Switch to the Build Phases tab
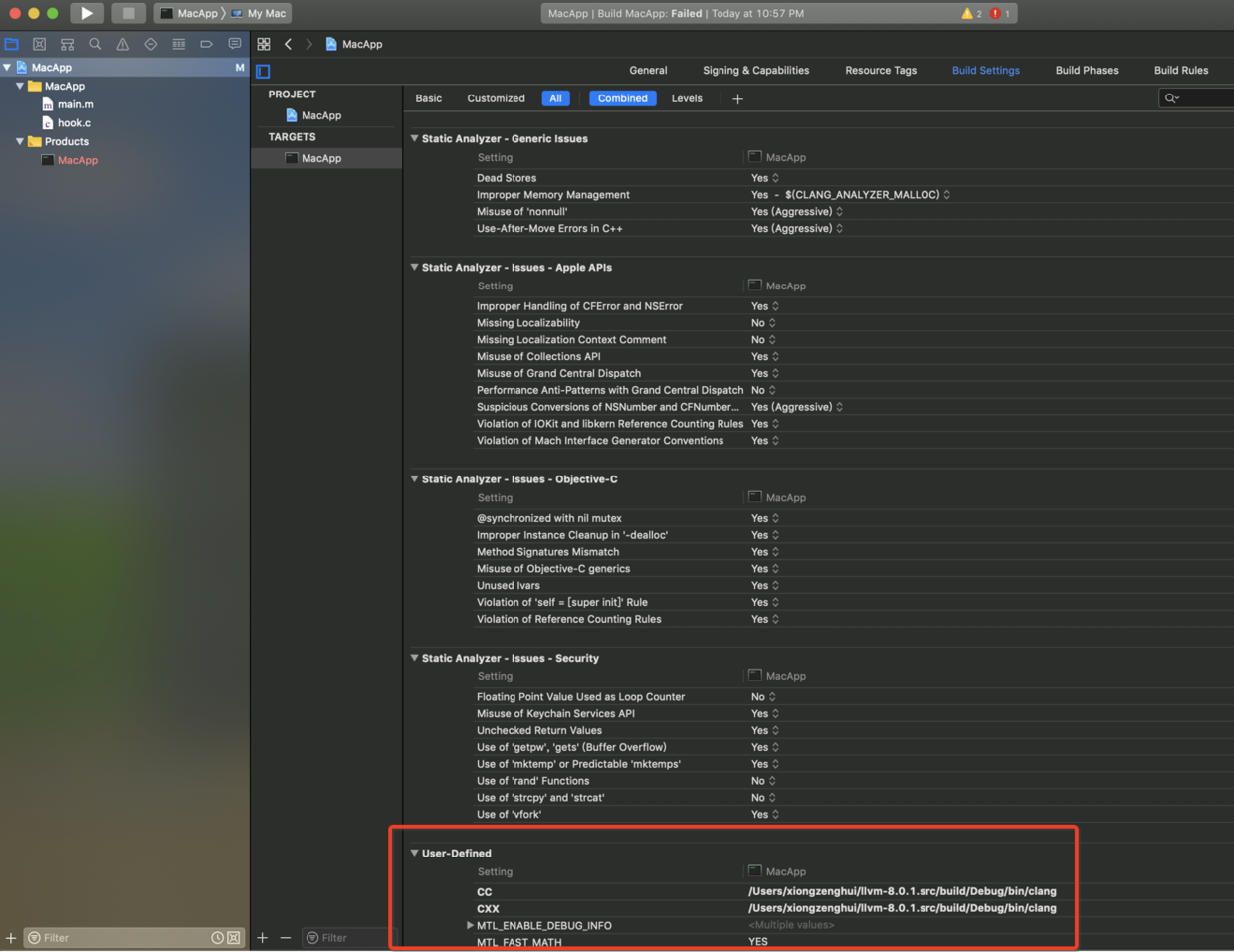The width and height of the screenshot is (1234, 952). click(1087, 70)
